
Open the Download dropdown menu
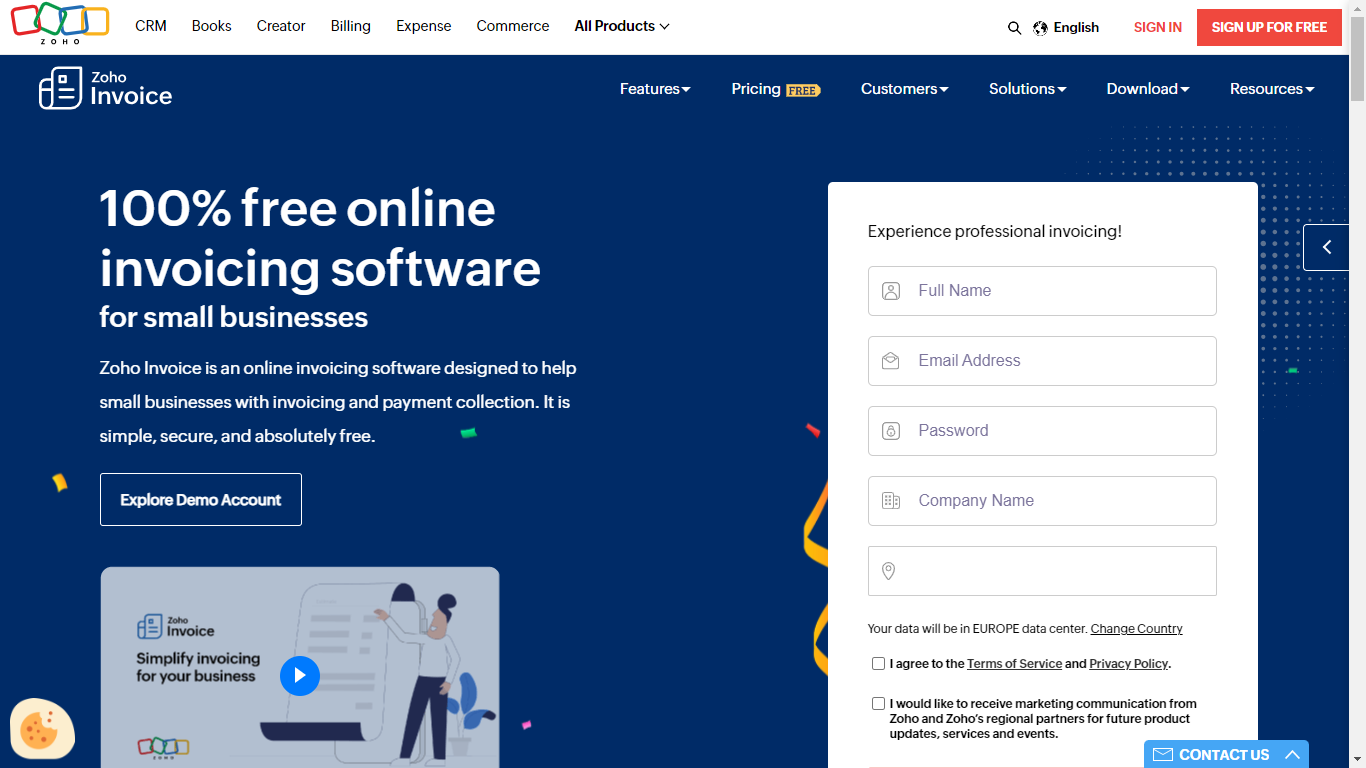pos(1147,89)
